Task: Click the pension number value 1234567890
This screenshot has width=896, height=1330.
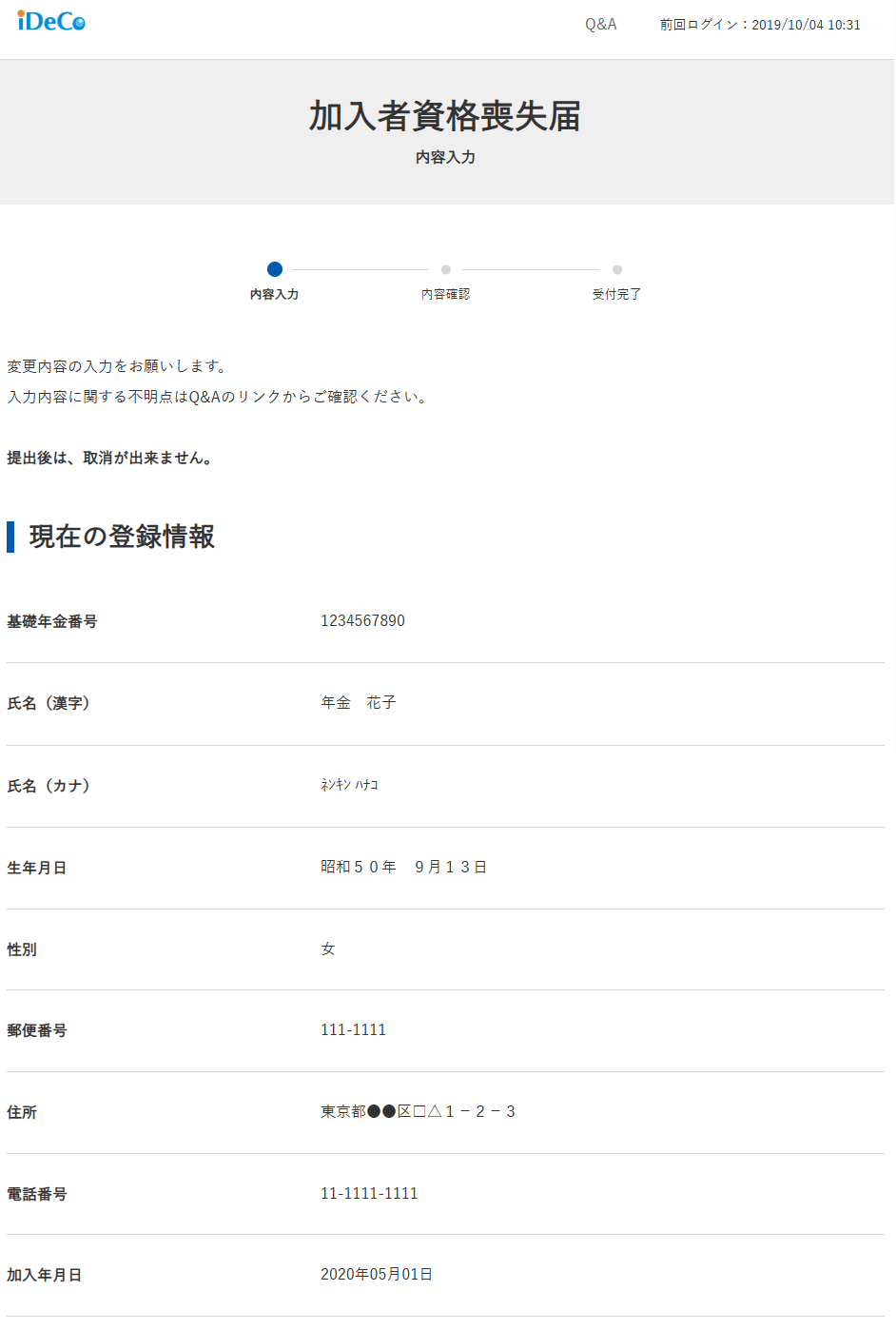Action: pos(362,621)
